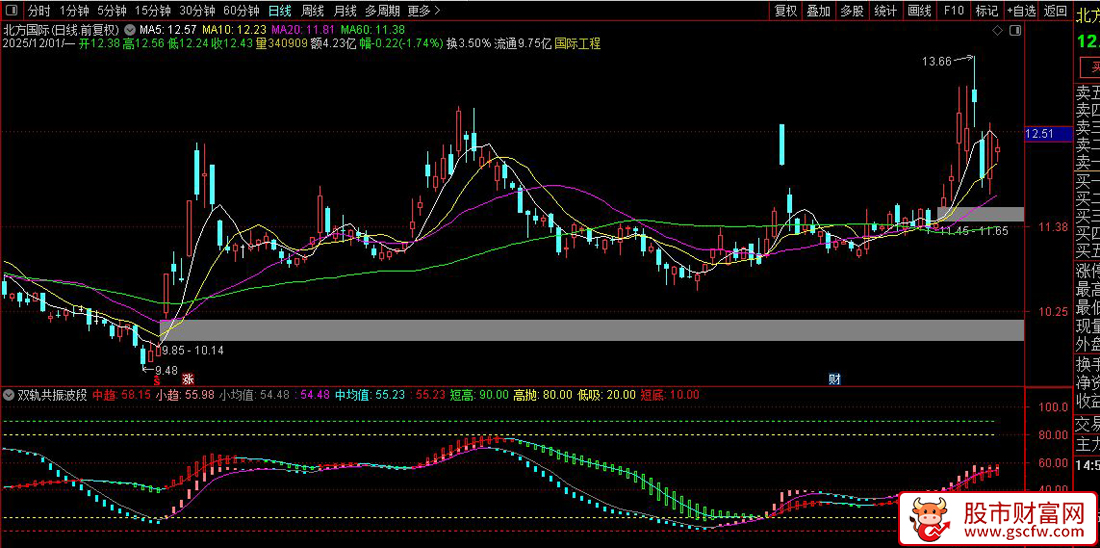Click the red 涨 marker icon
Viewport: 1100px width, 548px height.
(187, 380)
